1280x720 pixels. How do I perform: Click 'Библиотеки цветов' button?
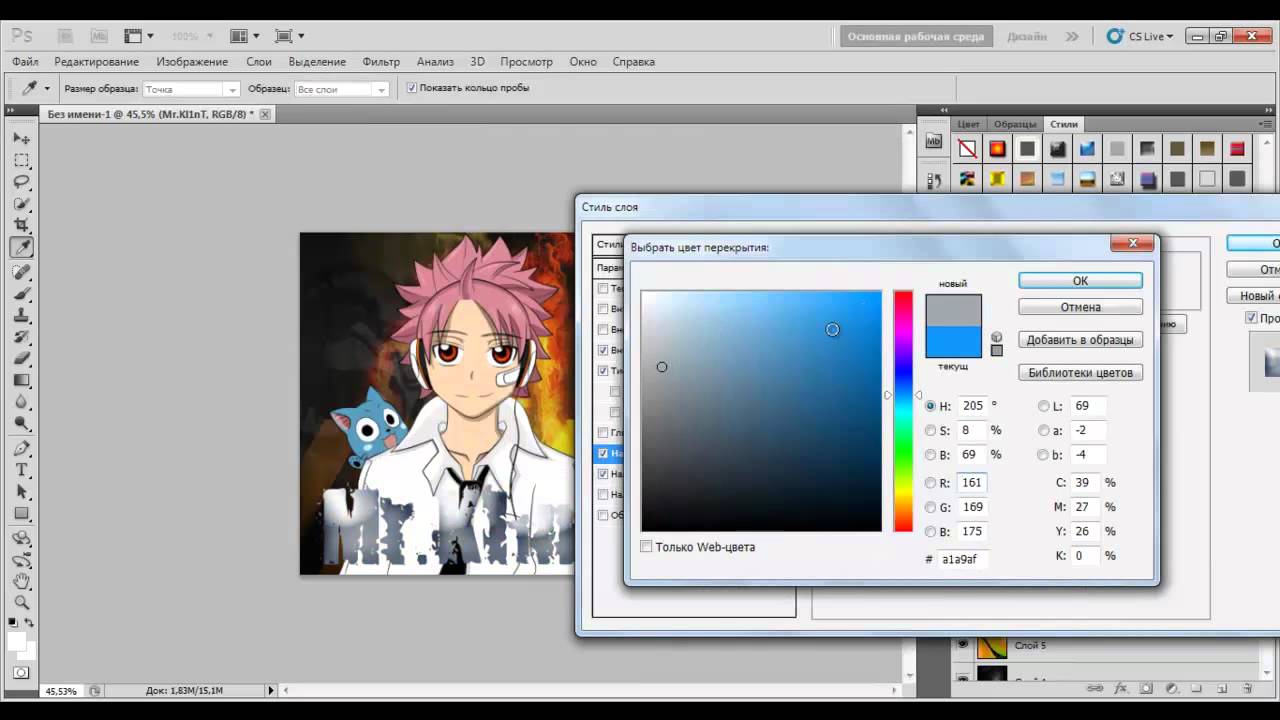1080,372
